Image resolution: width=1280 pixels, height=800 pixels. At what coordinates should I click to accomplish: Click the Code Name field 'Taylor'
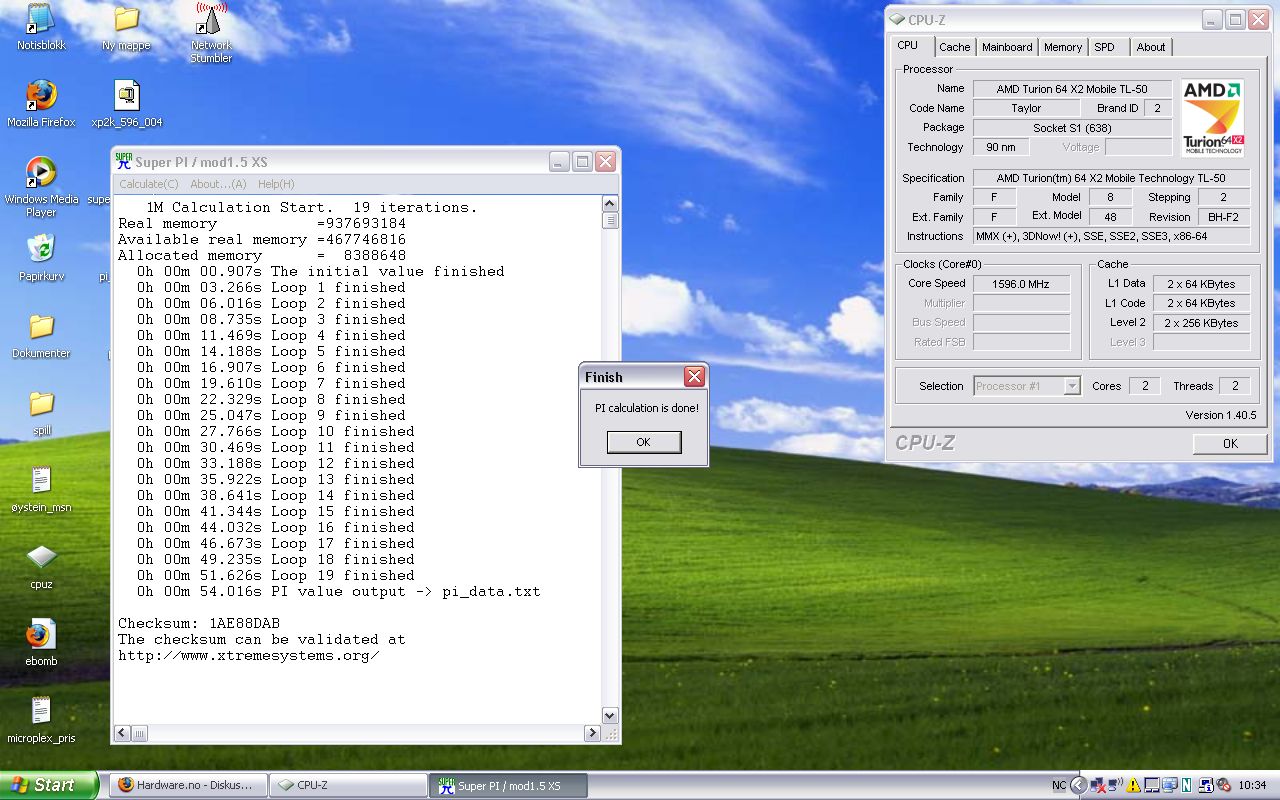click(1026, 108)
